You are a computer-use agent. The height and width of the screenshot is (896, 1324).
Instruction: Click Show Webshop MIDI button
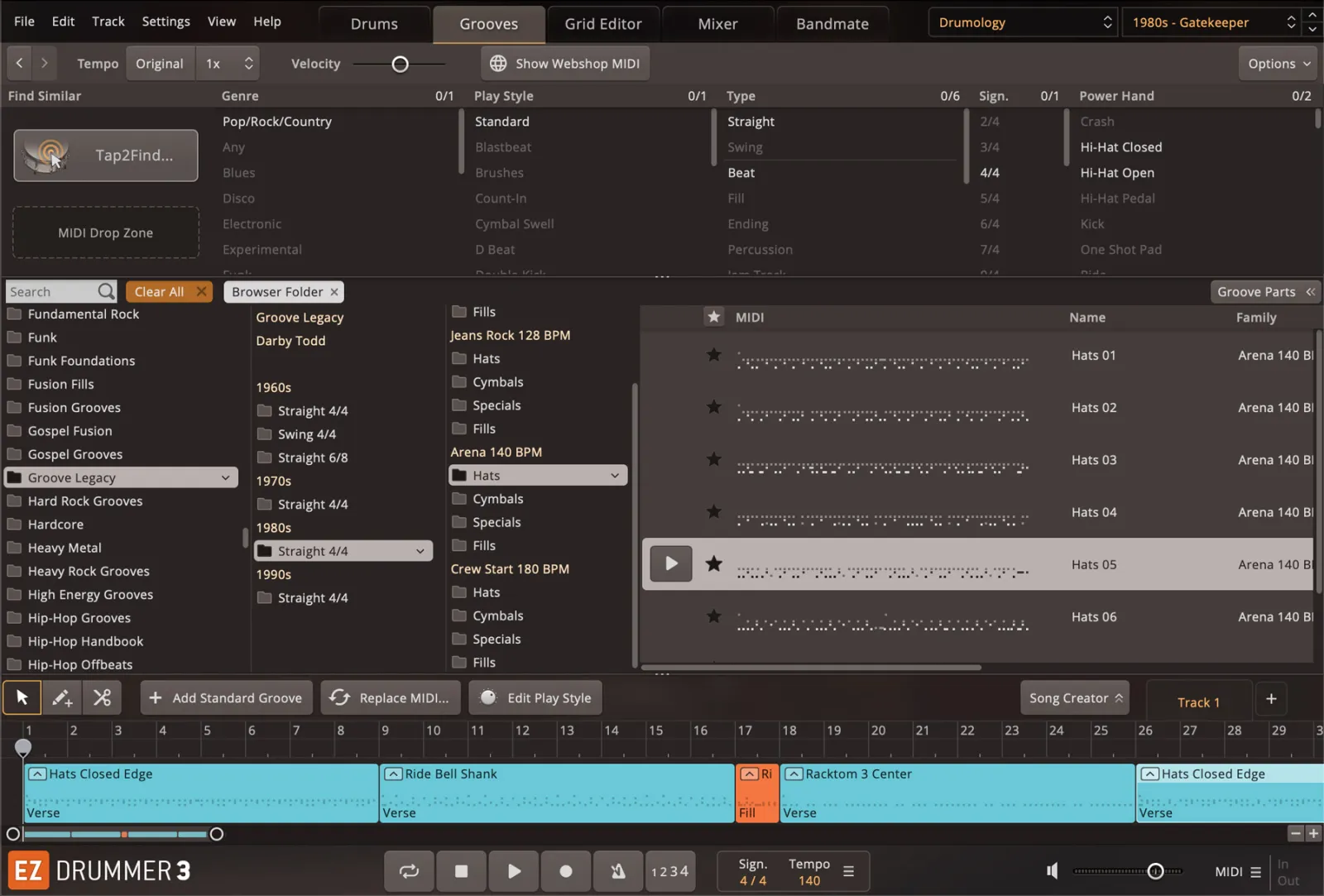(565, 64)
